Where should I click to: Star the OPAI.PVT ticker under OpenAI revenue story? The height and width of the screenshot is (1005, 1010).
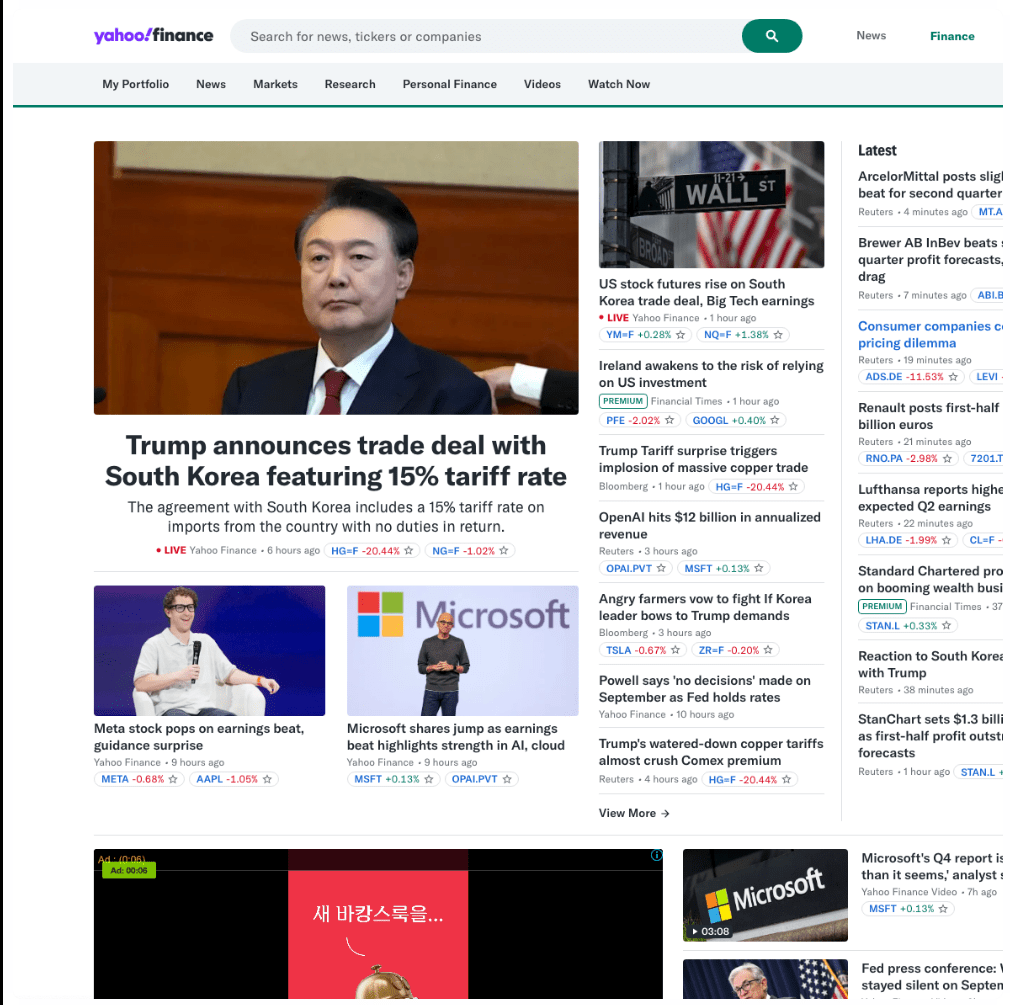[x=661, y=568]
